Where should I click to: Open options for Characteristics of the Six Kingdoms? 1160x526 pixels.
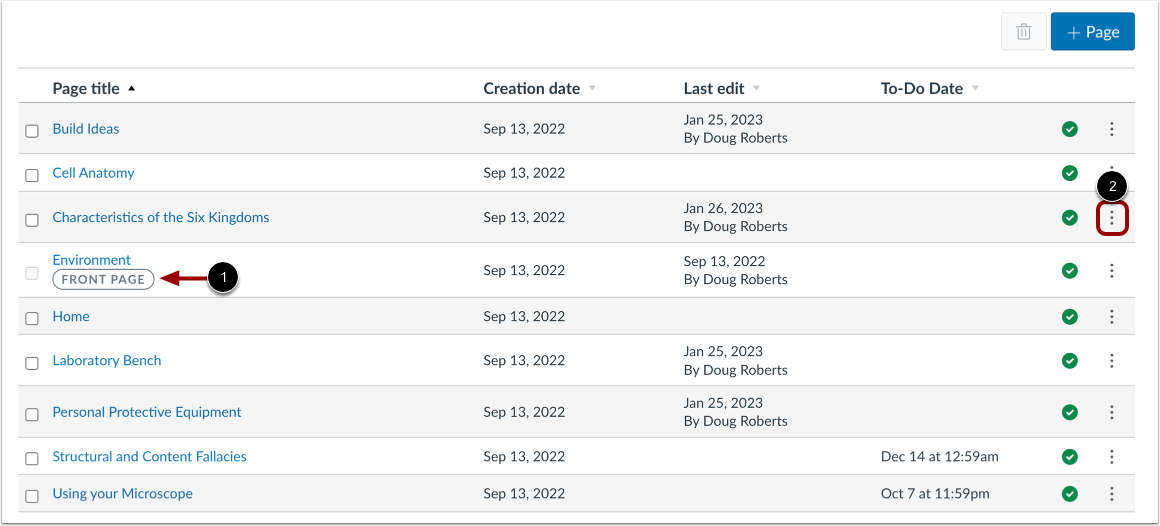click(x=1111, y=217)
